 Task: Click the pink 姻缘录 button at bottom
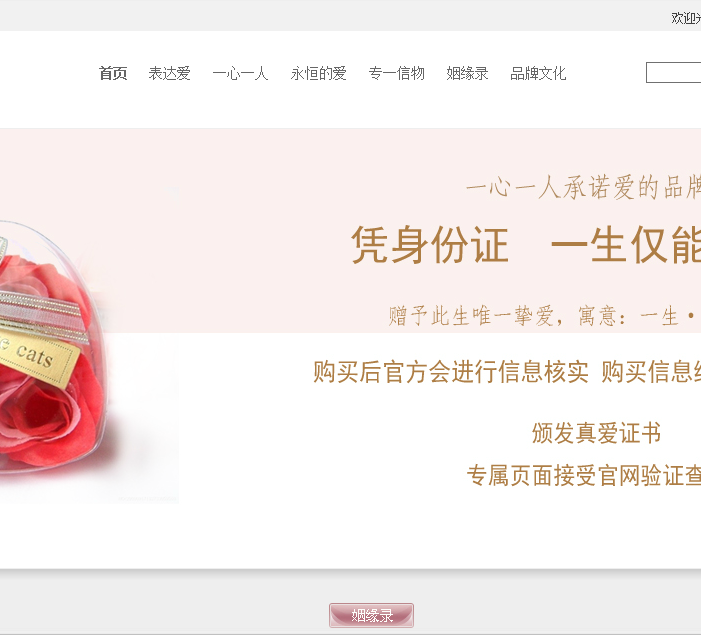point(372,615)
